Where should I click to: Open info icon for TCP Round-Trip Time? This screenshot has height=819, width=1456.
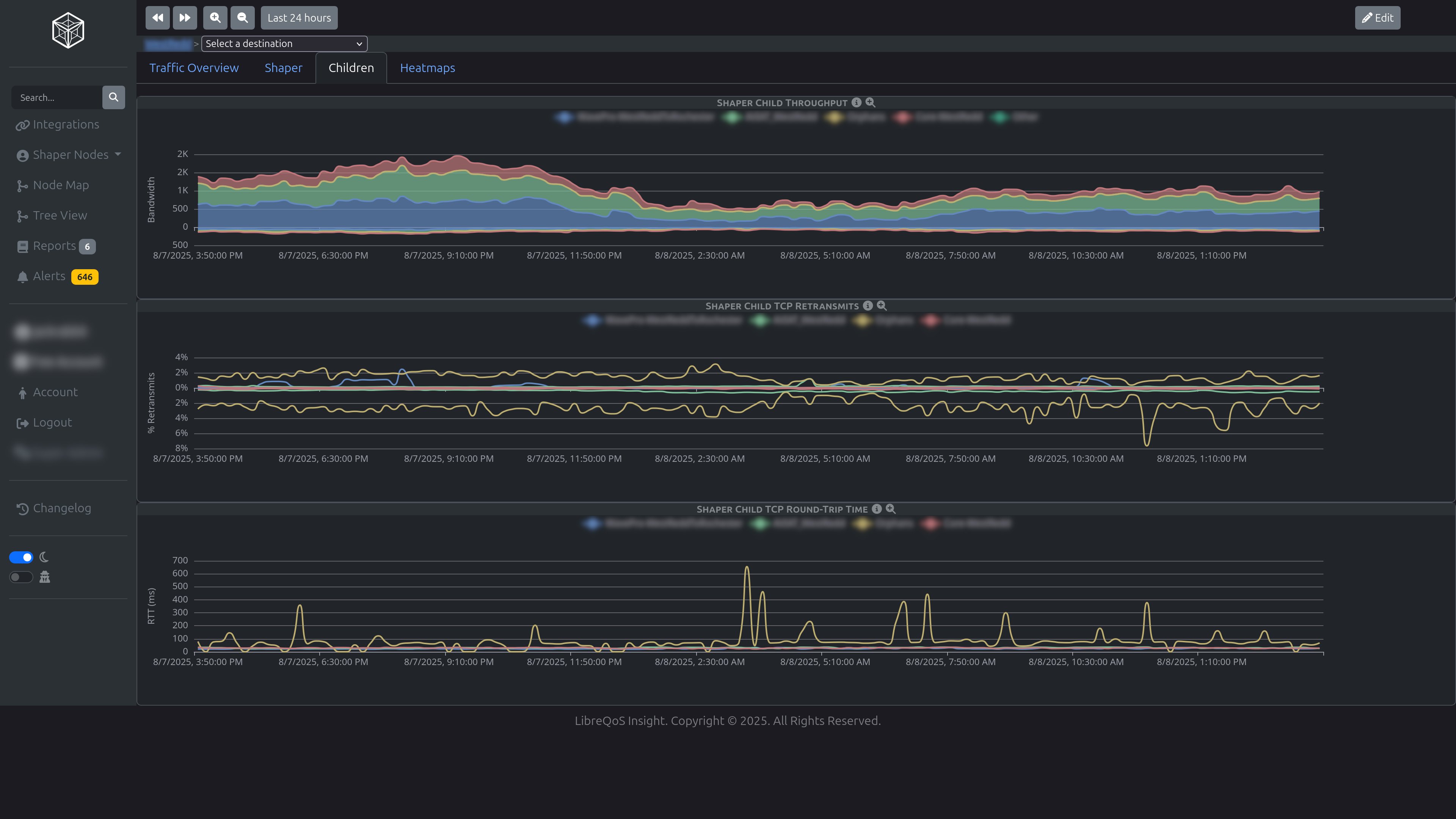pyautogui.click(x=877, y=509)
